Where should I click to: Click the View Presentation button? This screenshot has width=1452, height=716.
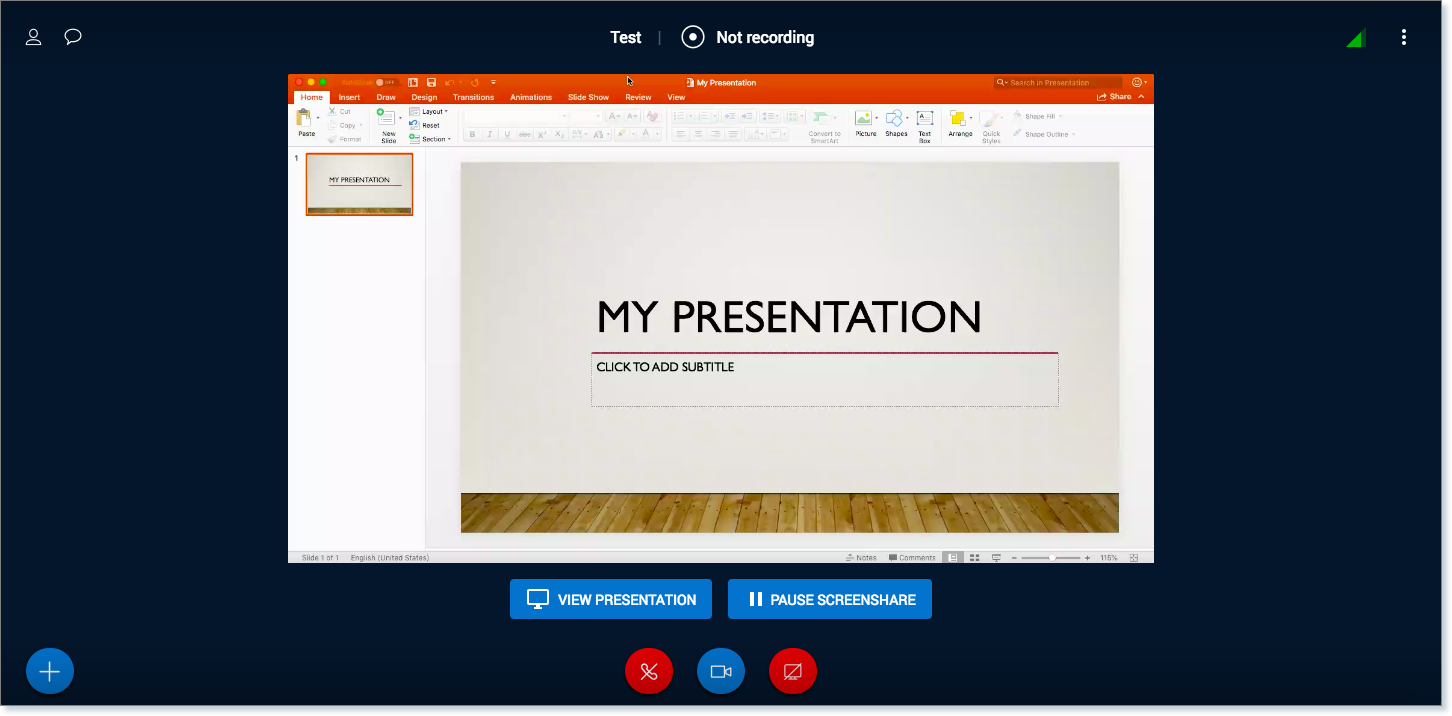[x=611, y=599]
